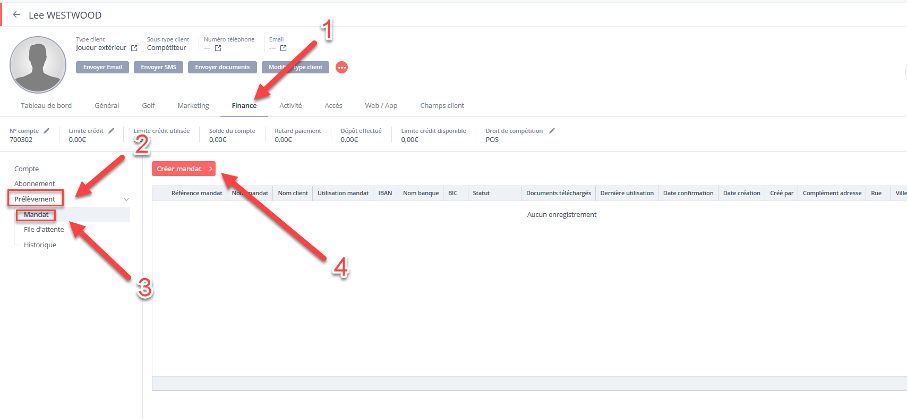The height and width of the screenshot is (420, 908).
Task: Edit Limite crédit with the pencil icon
Action: [111, 131]
